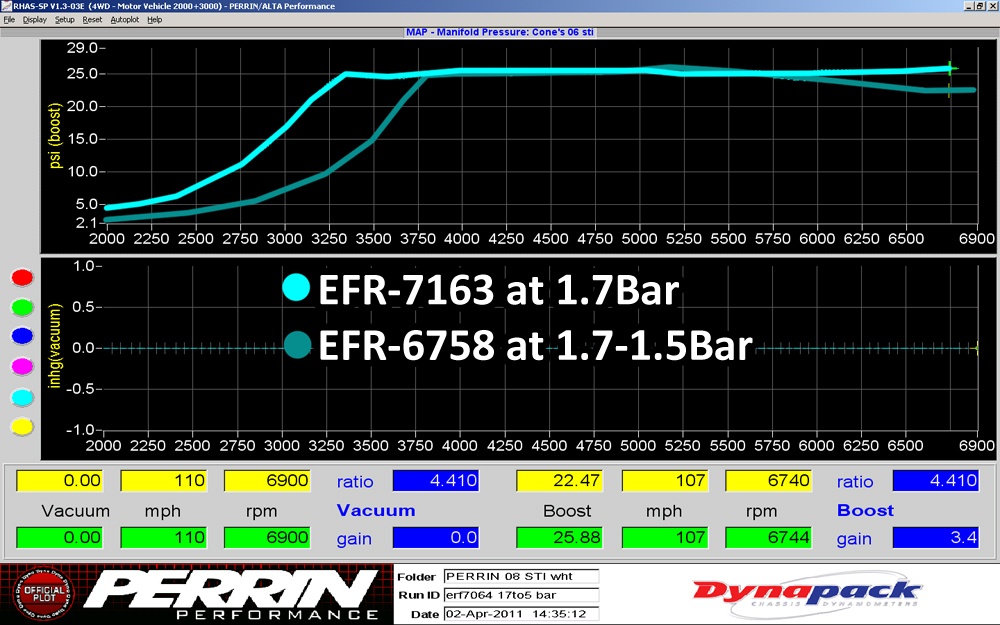
Task: Click the yellow Vacuum mph field 110
Action: tap(163, 481)
